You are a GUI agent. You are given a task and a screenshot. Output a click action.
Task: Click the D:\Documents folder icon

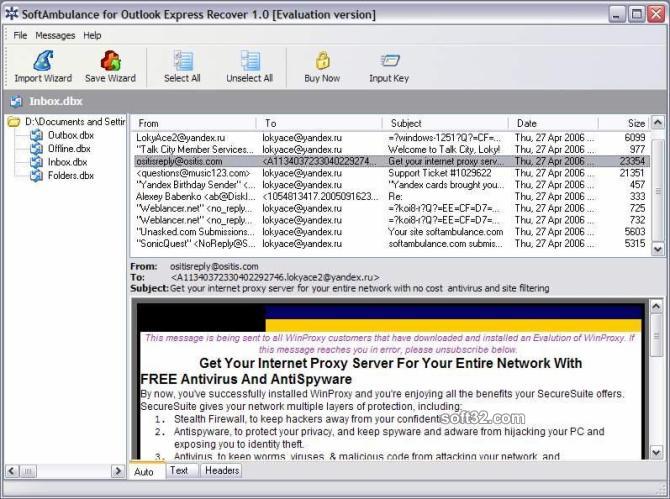(14, 122)
